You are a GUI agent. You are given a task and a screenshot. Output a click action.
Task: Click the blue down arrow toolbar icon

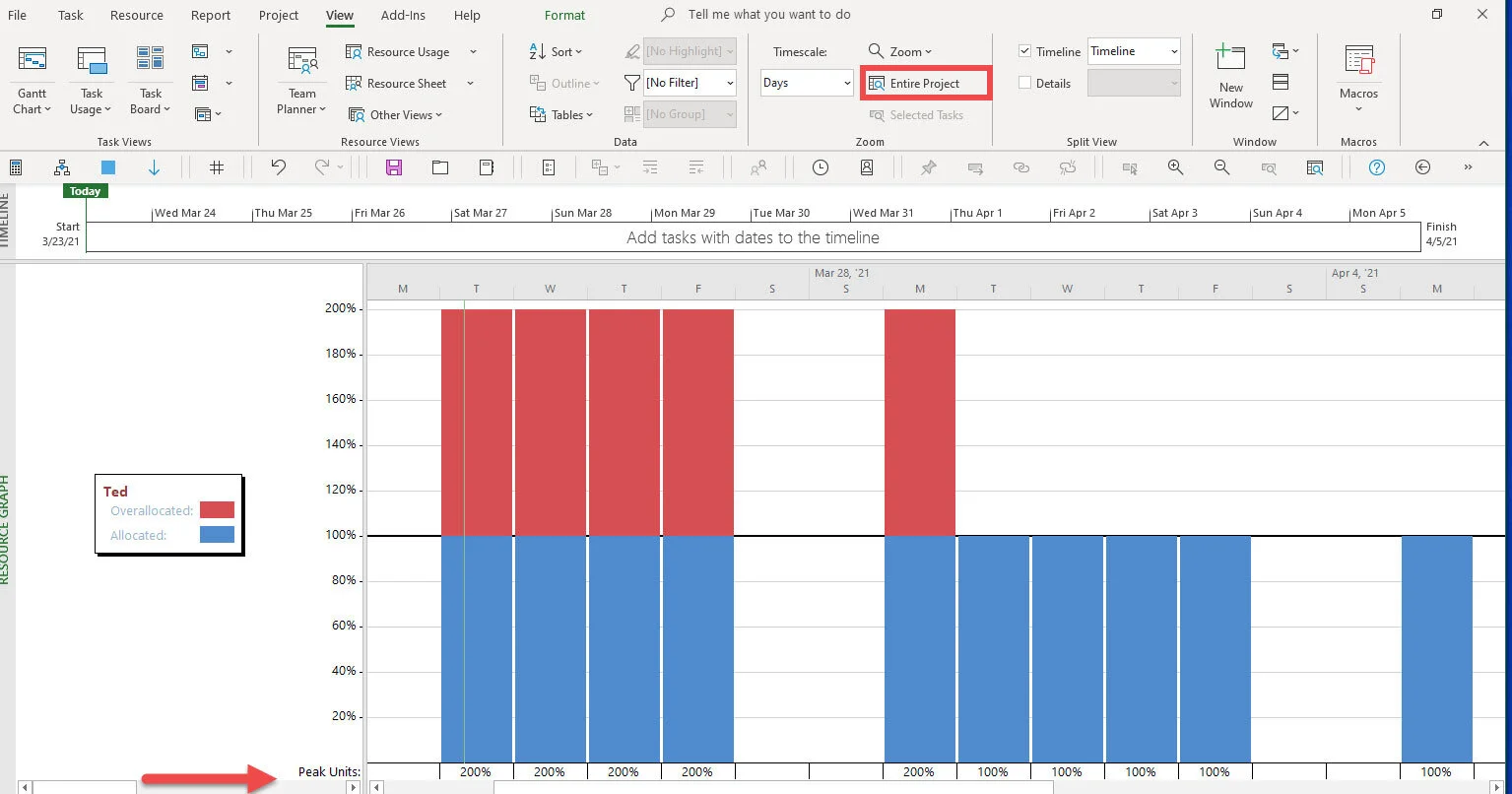[x=154, y=167]
